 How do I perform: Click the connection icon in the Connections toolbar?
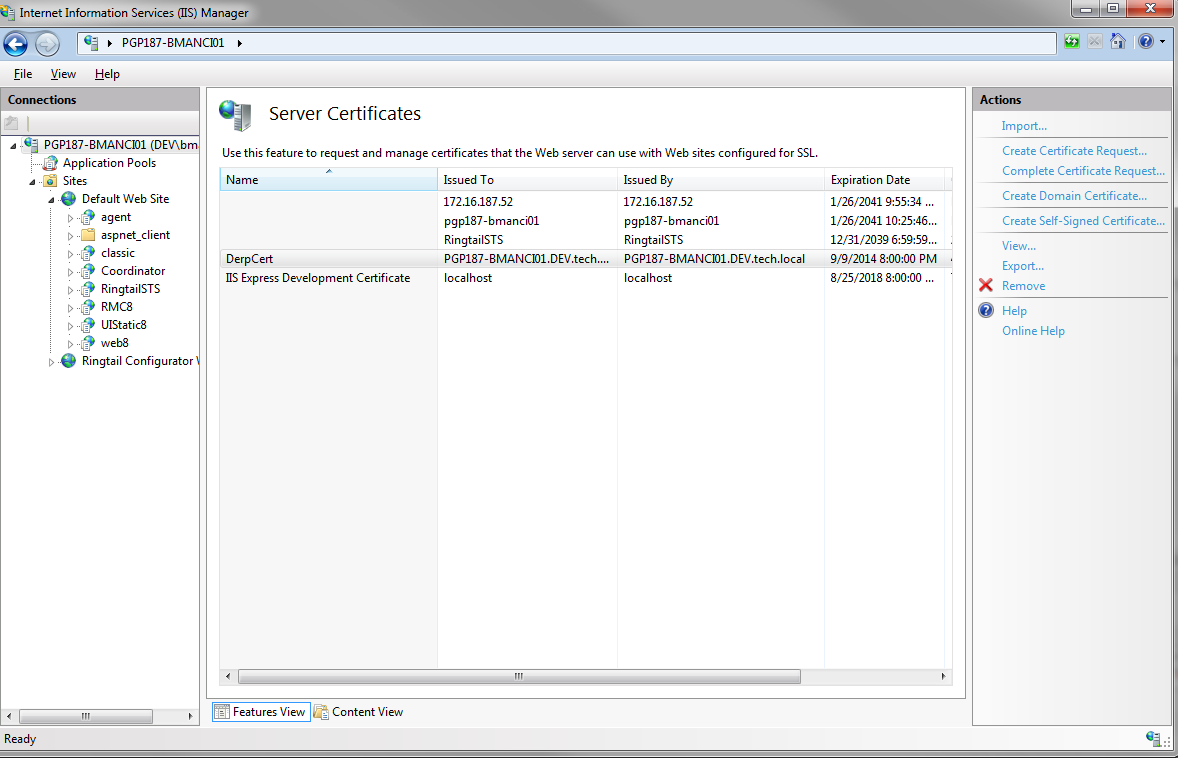click(x=11, y=122)
